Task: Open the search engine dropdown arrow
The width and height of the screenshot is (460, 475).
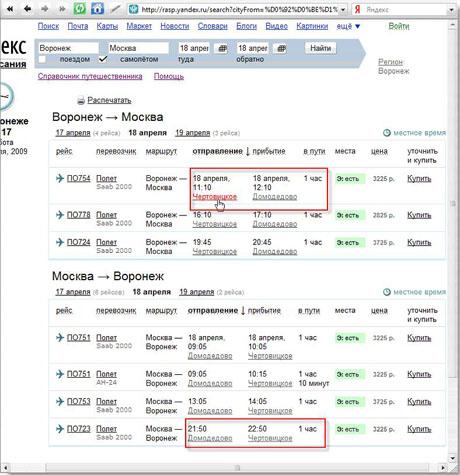Action: pyautogui.click(x=451, y=10)
